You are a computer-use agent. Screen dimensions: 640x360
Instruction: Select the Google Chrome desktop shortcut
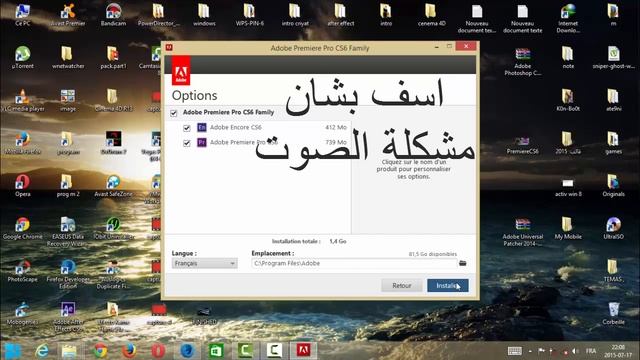coord(22,228)
